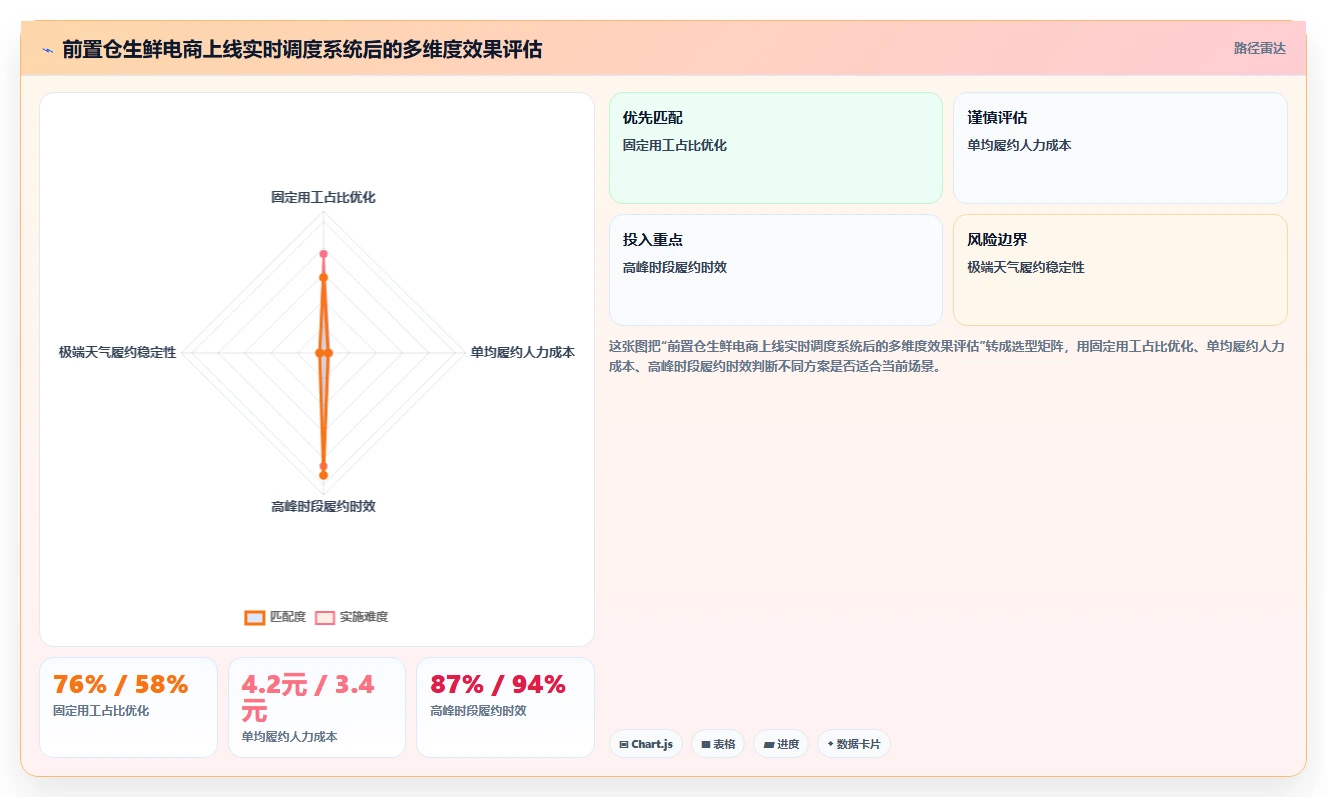Click the 固定用工占比优化 text in 优先匹配 card

(x=675, y=145)
